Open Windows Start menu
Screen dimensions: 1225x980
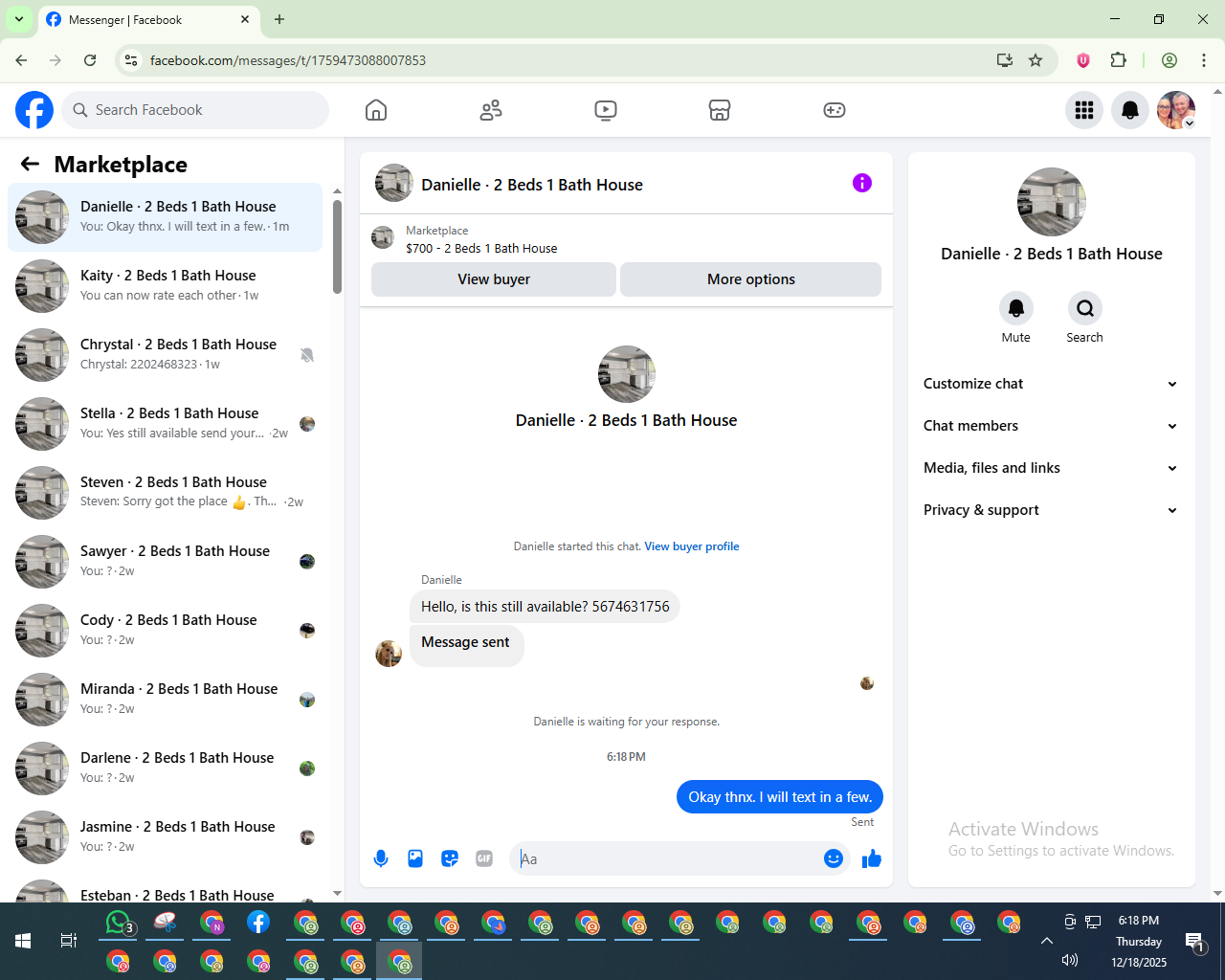tap(23, 941)
